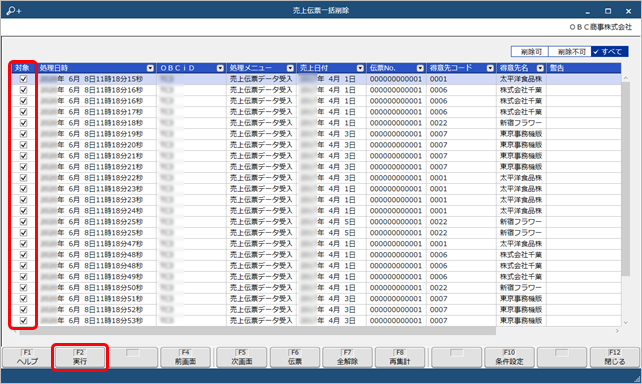Screen dimensions: 642x384
Task: Clear all selections with F7 全解除
Action: point(347,357)
